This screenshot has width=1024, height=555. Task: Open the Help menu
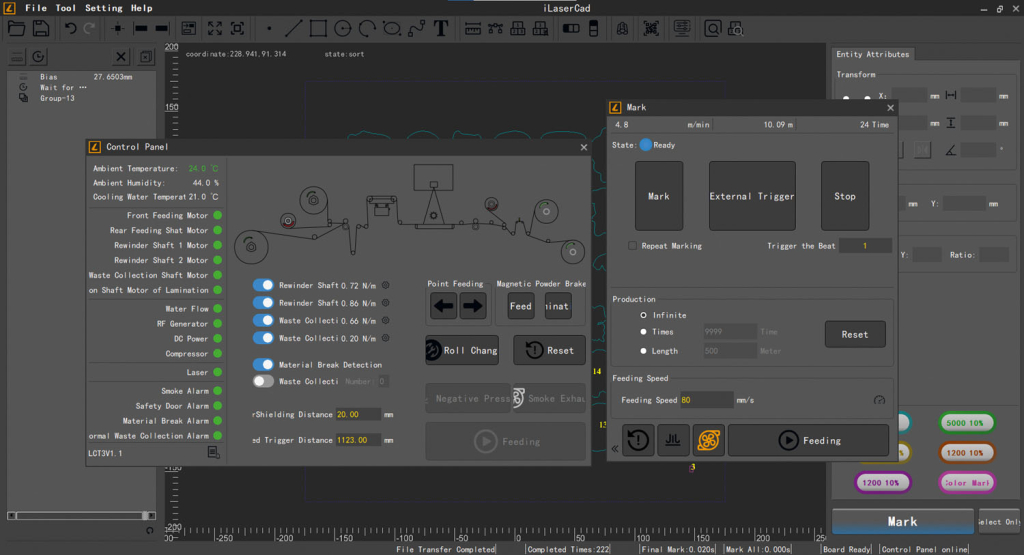coord(141,8)
